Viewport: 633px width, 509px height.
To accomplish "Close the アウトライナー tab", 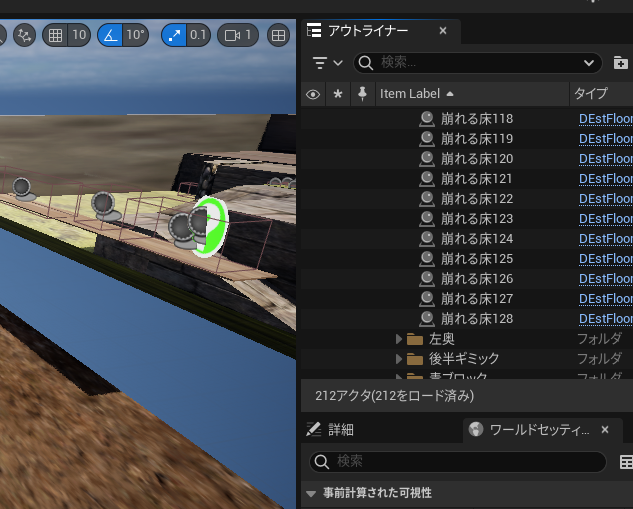I will click(x=443, y=31).
